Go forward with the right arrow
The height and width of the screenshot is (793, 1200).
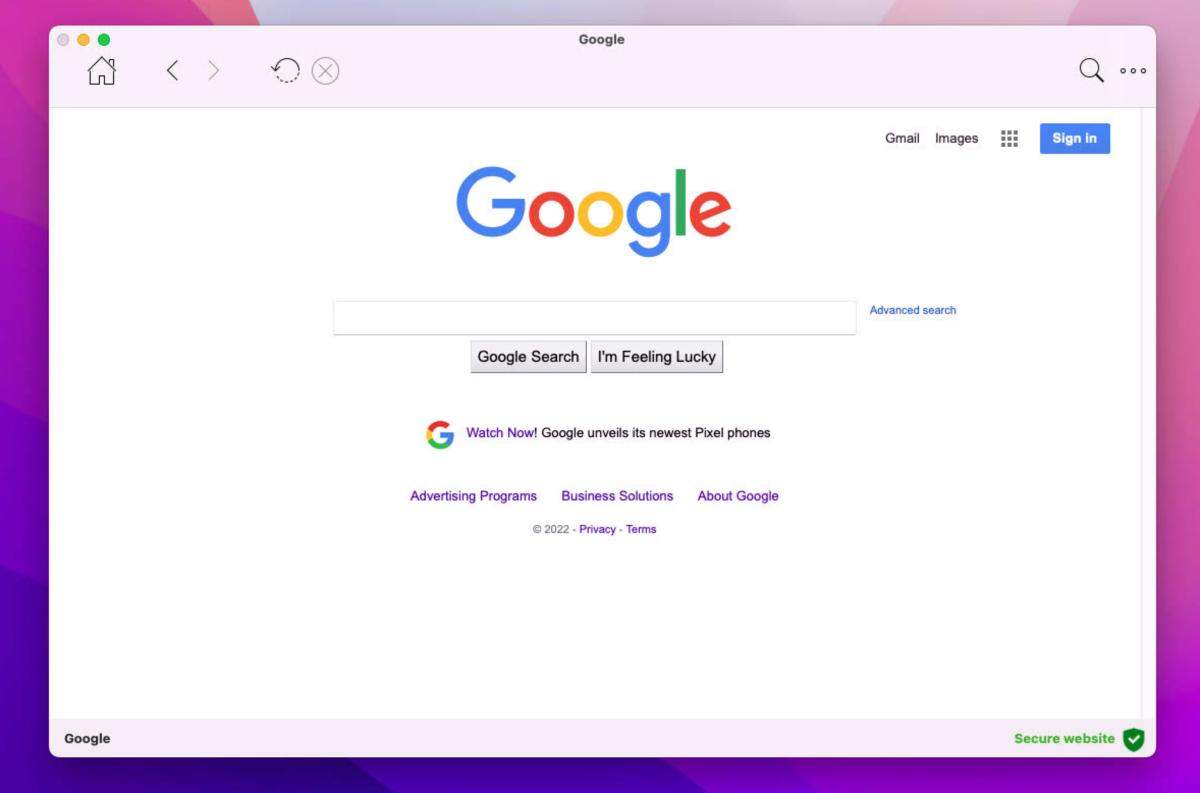coord(213,70)
